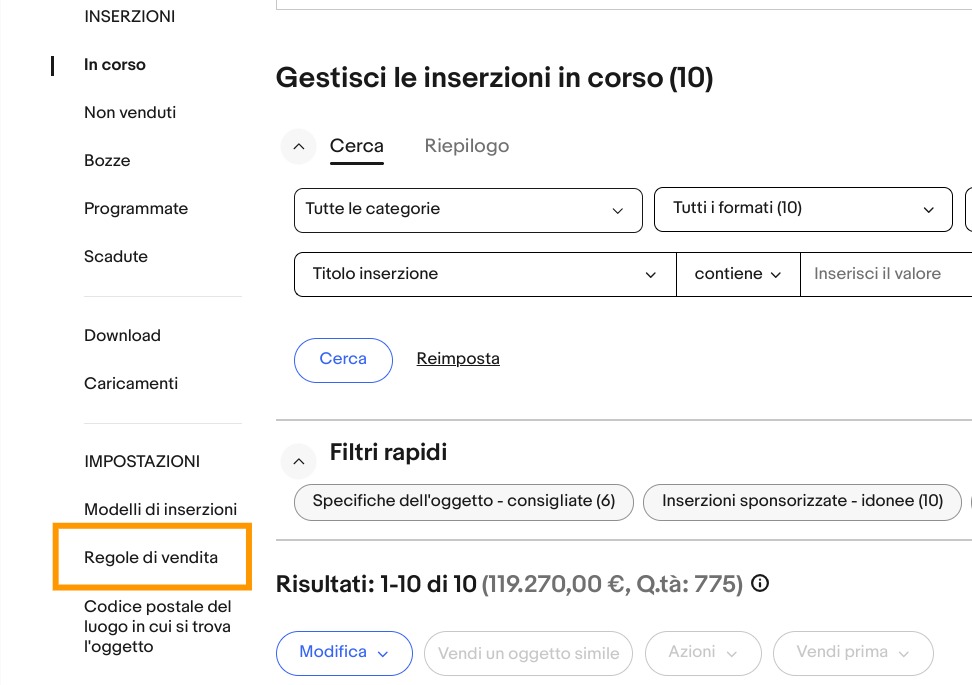Select Programmate in the sidebar
This screenshot has height=685, width=972.
coord(136,208)
